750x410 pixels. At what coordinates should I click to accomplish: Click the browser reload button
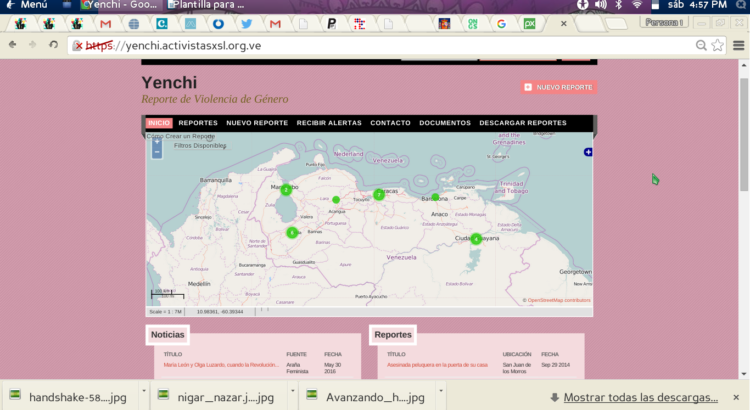pyautogui.click(x=54, y=45)
